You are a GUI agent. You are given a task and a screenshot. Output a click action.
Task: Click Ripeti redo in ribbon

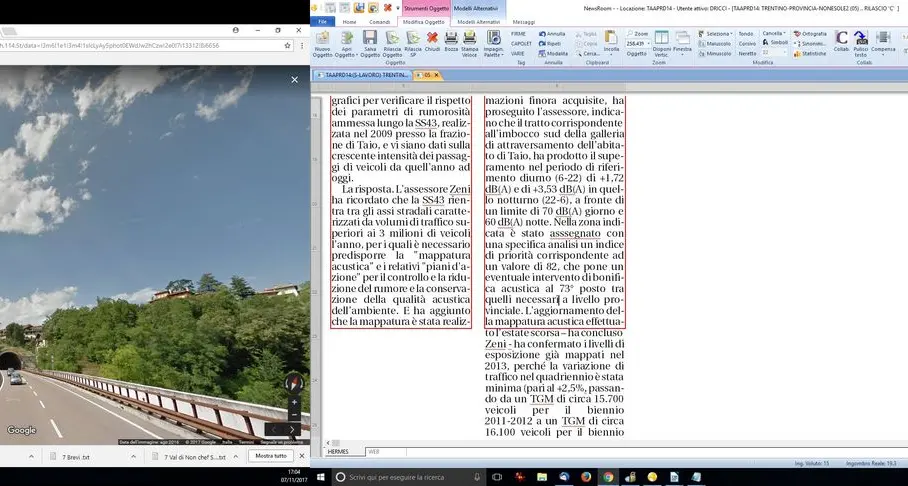[x=550, y=43]
